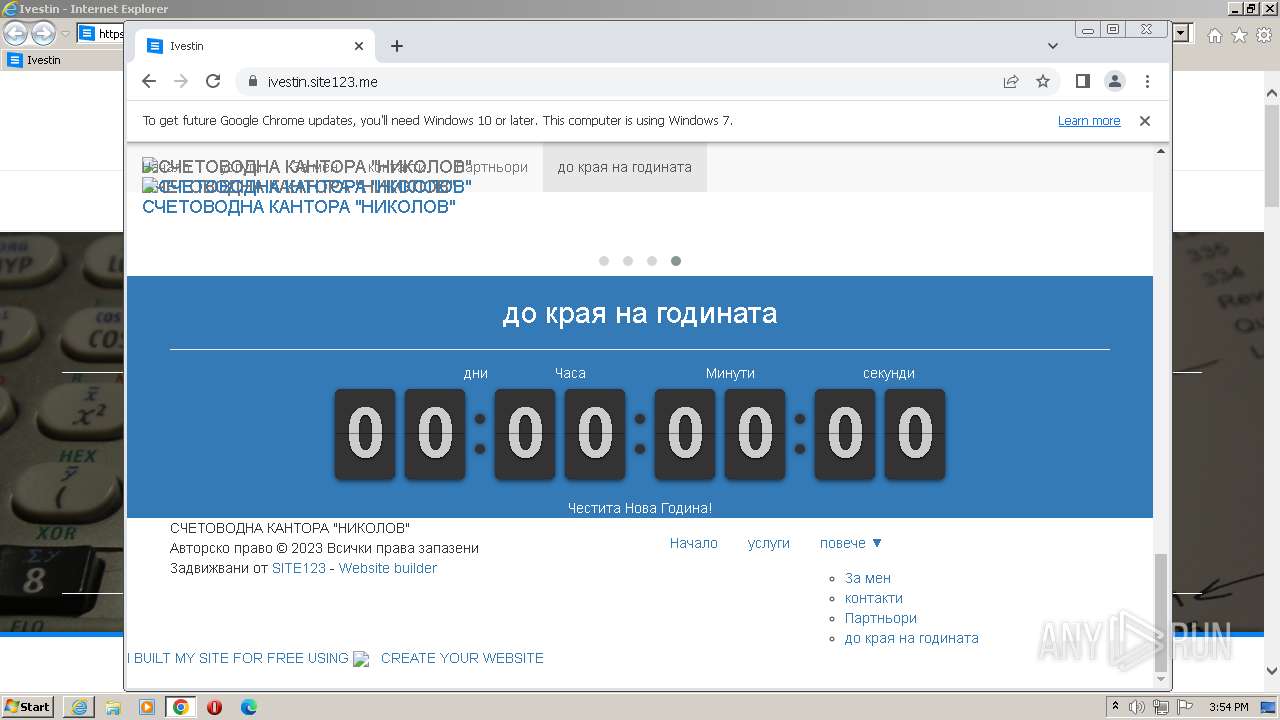The height and width of the screenshot is (720, 1280).
Task: Open a new Chrome tab
Action: click(397, 46)
